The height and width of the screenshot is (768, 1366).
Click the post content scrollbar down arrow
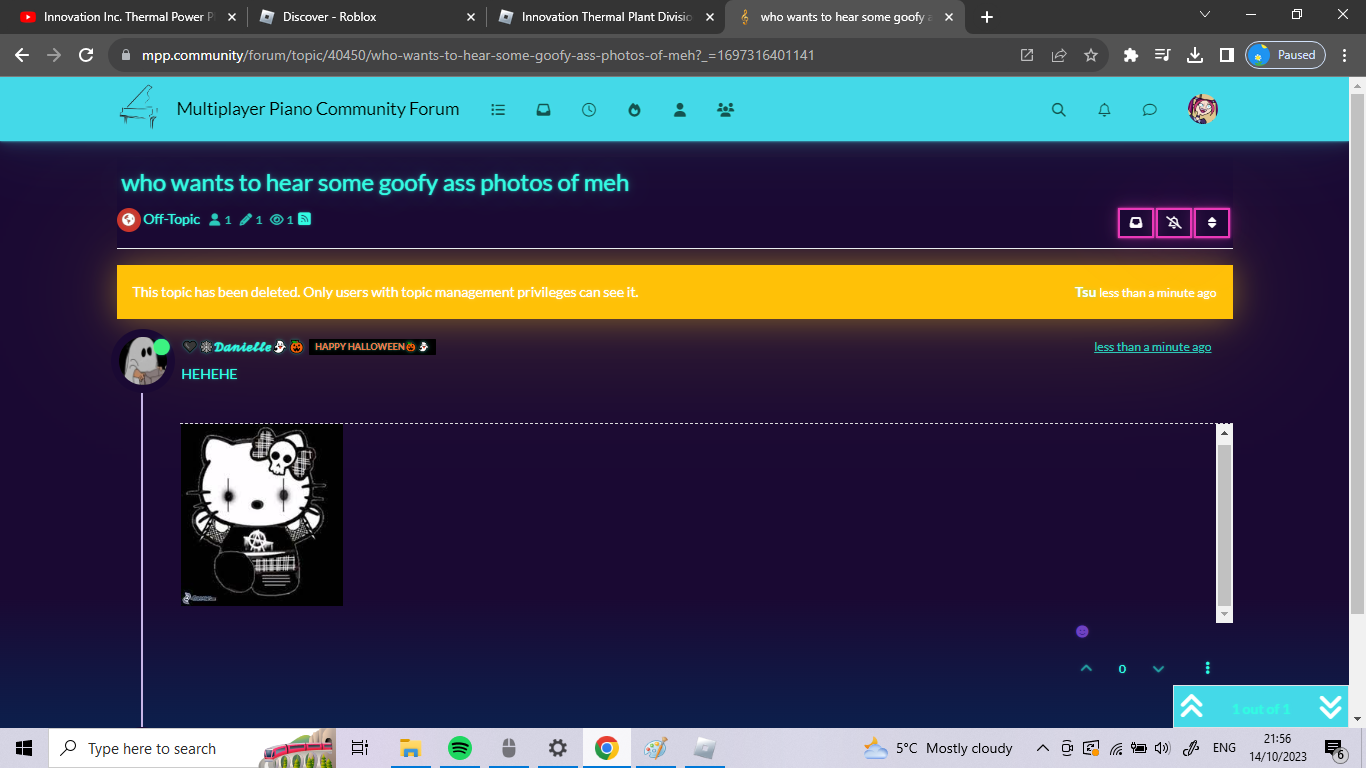1224,613
